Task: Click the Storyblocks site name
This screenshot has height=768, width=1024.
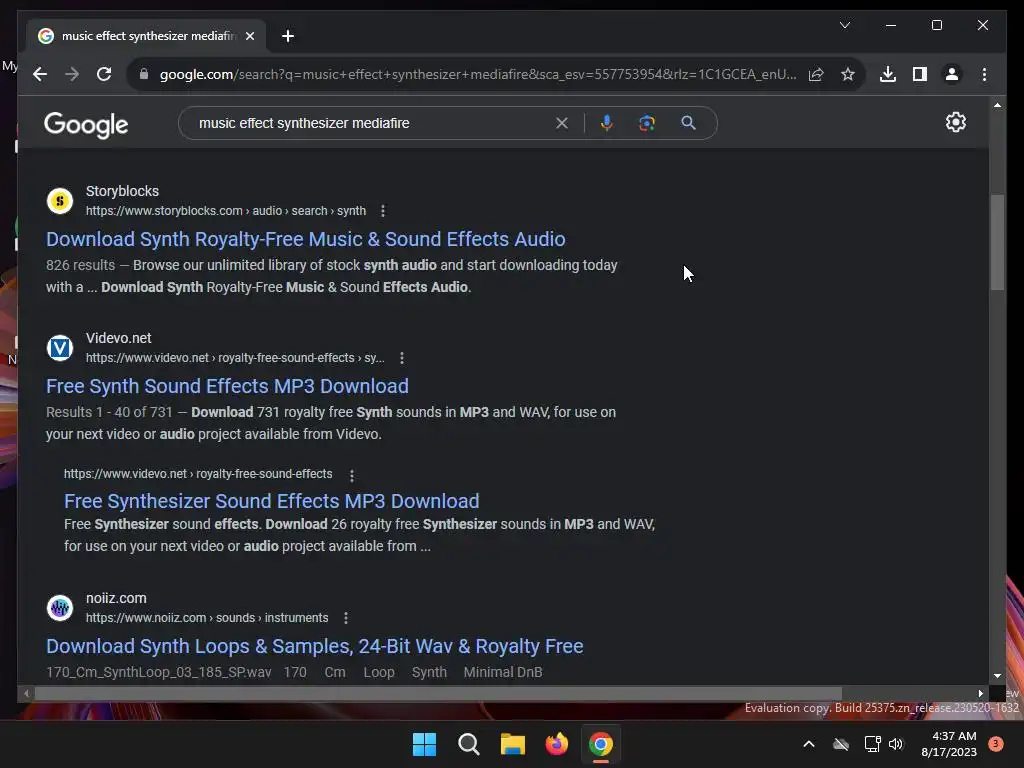Action: pos(122,191)
